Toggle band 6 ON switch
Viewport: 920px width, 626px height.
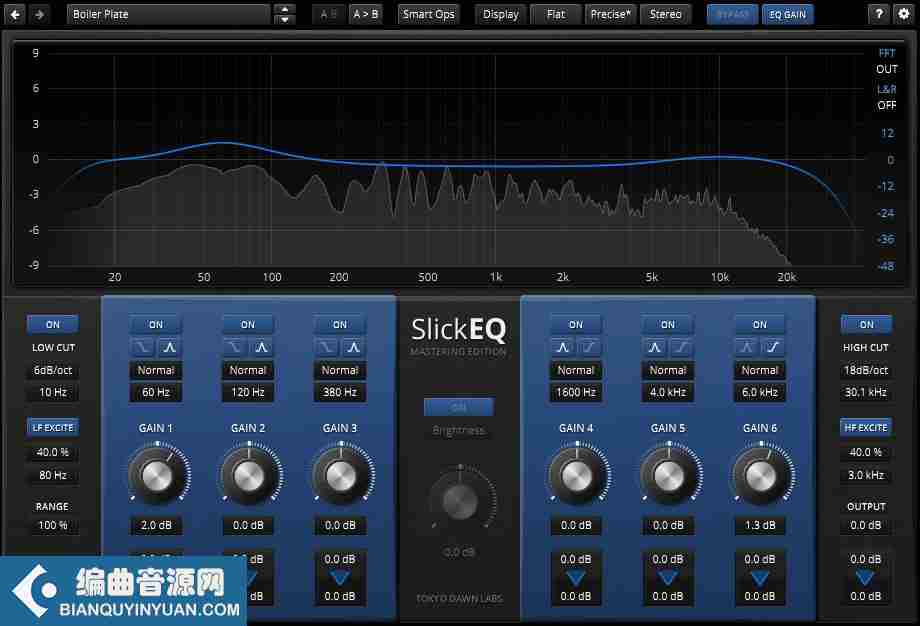tap(760, 324)
